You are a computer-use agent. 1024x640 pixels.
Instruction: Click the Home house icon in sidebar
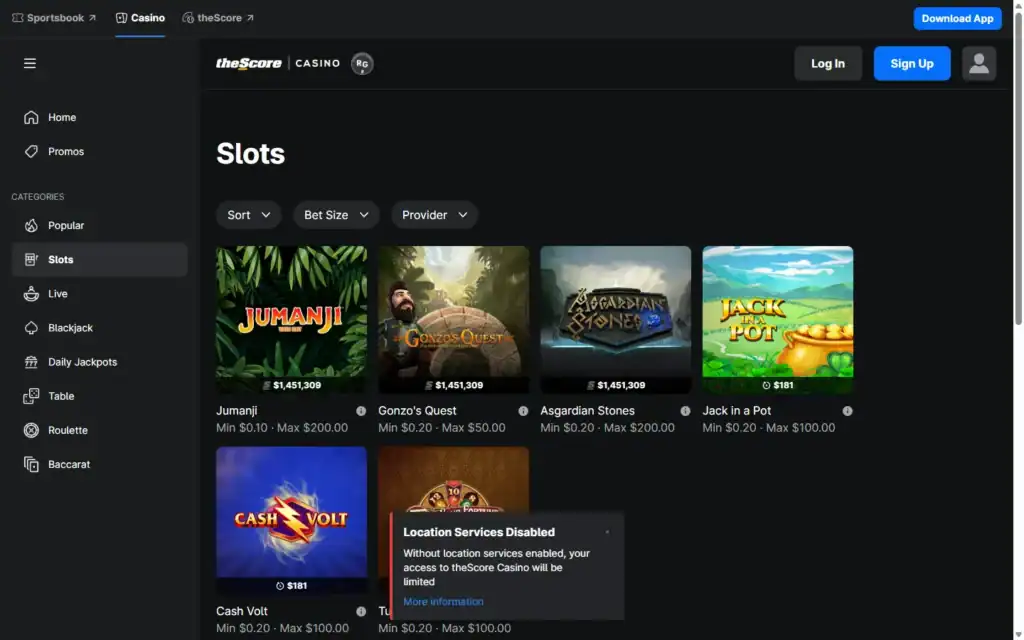(31, 118)
